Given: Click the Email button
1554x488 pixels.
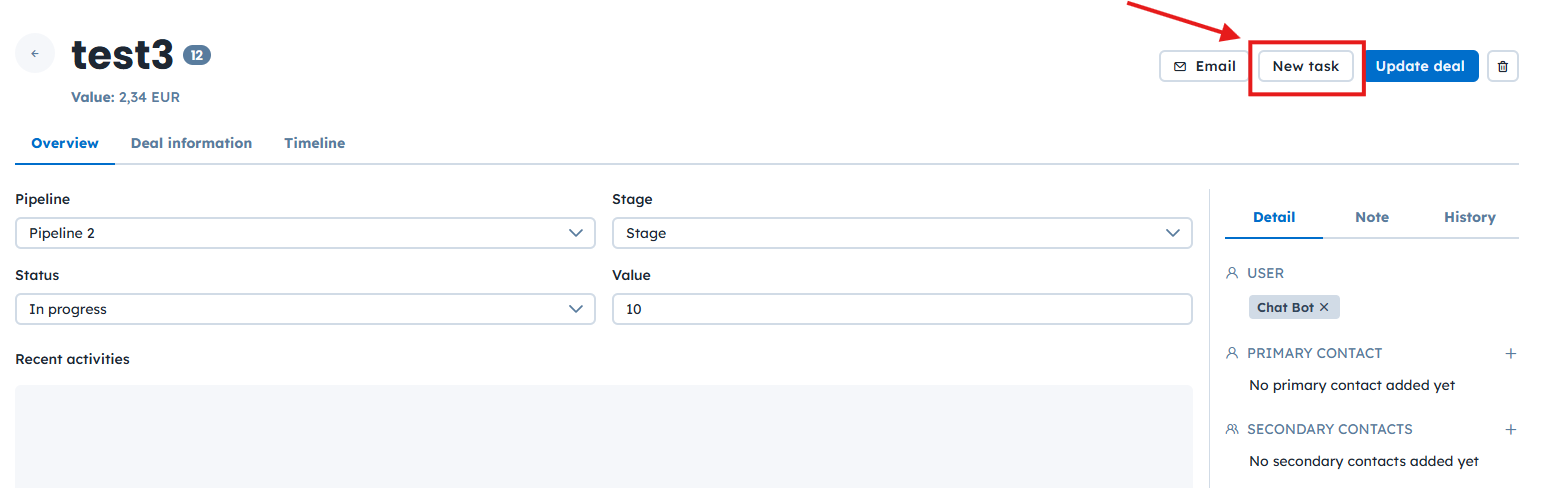Looking at the screenshot, I should coord(1204,67).
